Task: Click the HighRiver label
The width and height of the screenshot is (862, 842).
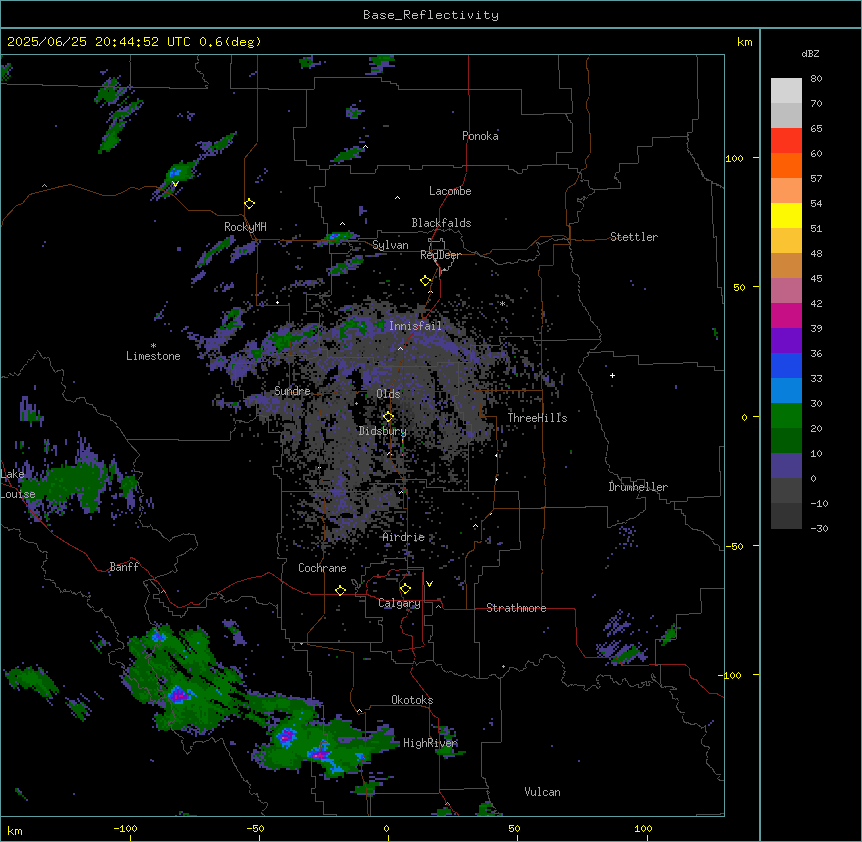Action: click(430, 743)
